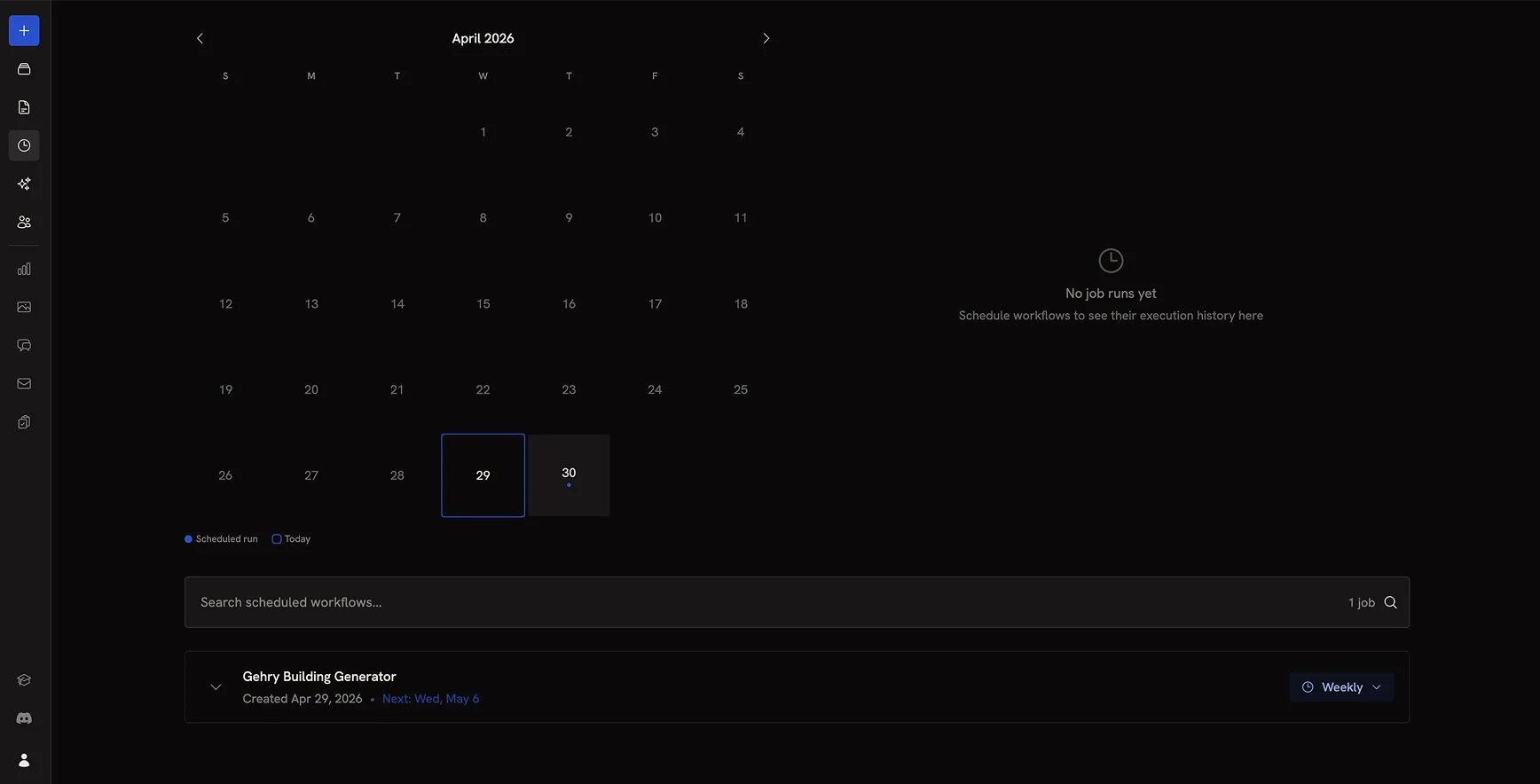Image resolution: width=1540 pixels, height=784 pixels.
Task: Click the Search scheduled workflows field
Action: pyautogui.click(x=797, y=602)
